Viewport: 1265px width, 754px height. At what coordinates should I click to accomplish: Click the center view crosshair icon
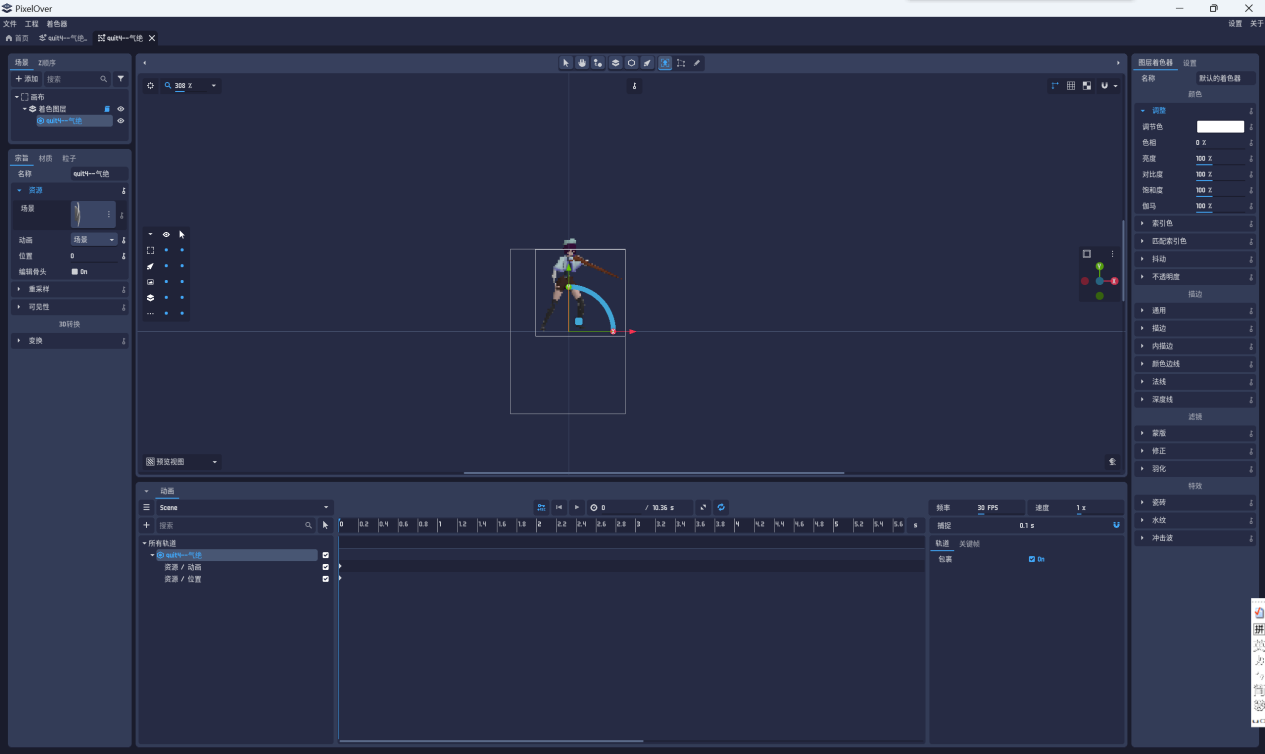point(151,86)
